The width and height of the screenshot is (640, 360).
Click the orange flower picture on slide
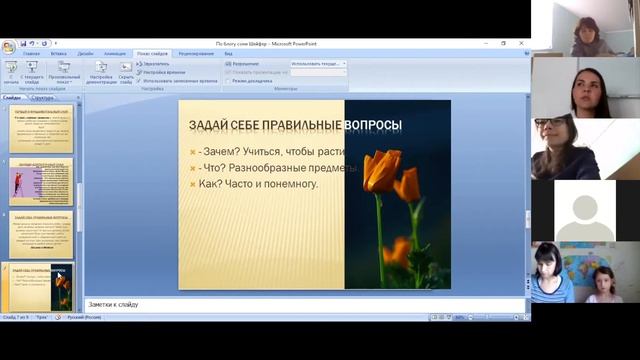[x=398, y=195]
